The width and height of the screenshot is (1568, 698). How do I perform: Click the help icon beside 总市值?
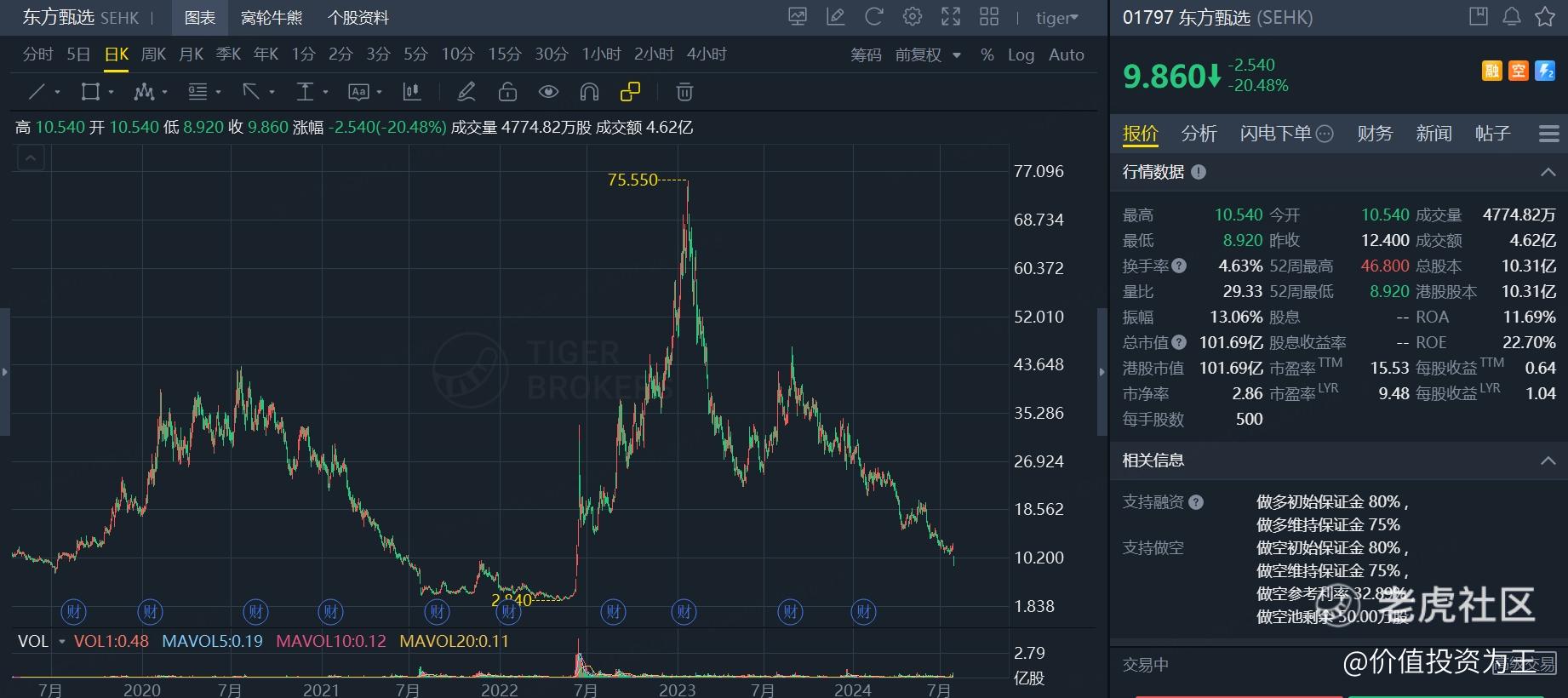[1179, 342]
